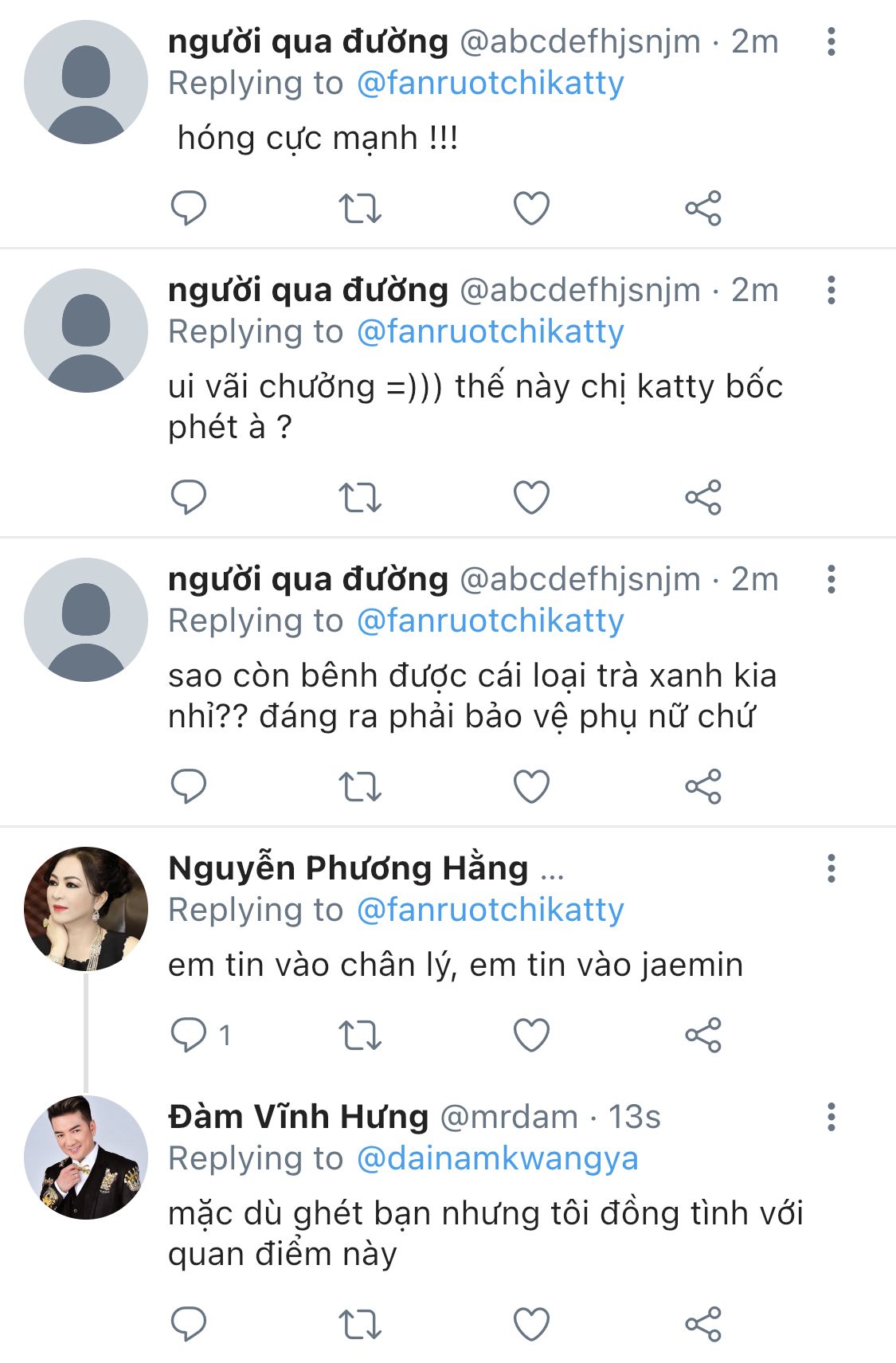Share Đàm Vĩnh Hưng's reply
The width and height of the screenshot is (896, 1363).
point(702,1324)
